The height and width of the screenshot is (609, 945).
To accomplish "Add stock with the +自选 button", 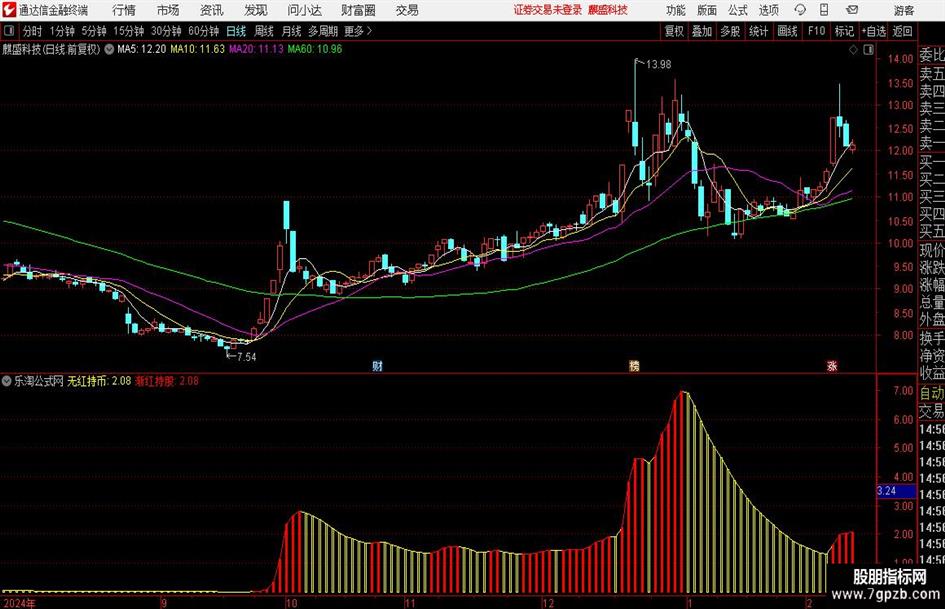I will pos(874,31).
